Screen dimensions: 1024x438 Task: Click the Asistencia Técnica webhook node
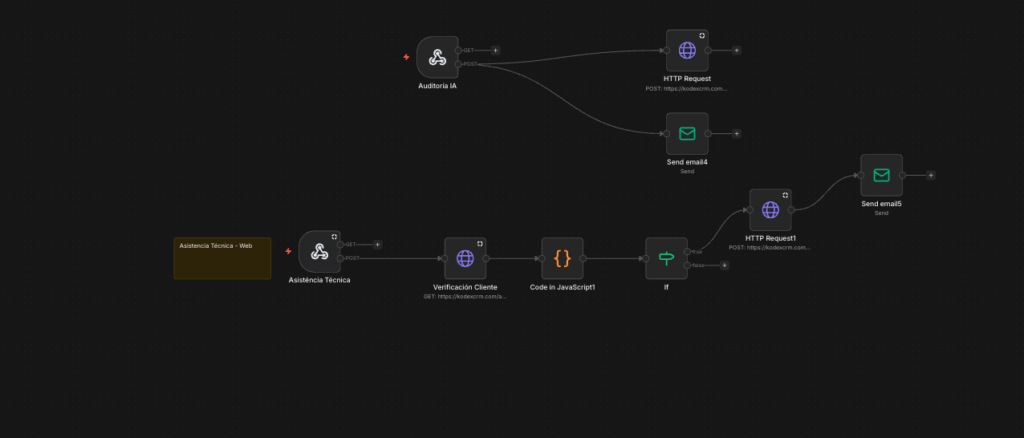click(x=319, y=251)
